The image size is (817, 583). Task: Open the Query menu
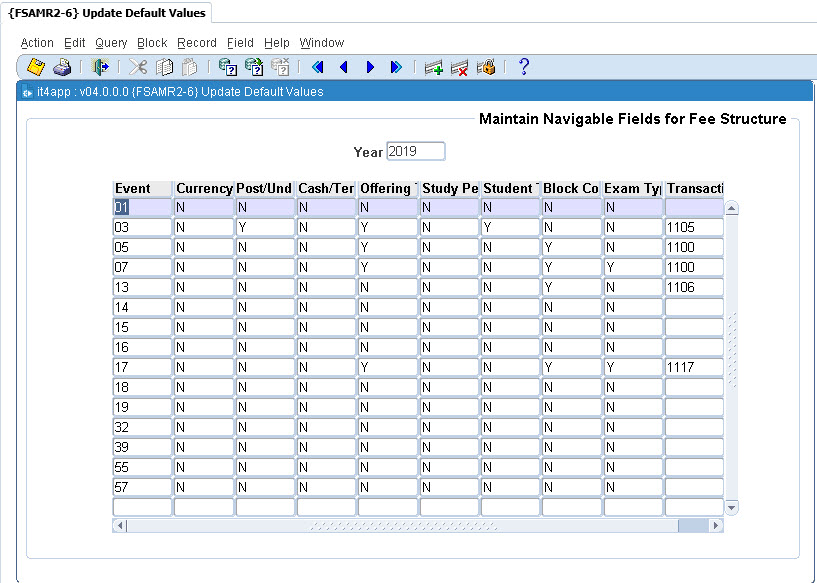click(x=111, y=43)
